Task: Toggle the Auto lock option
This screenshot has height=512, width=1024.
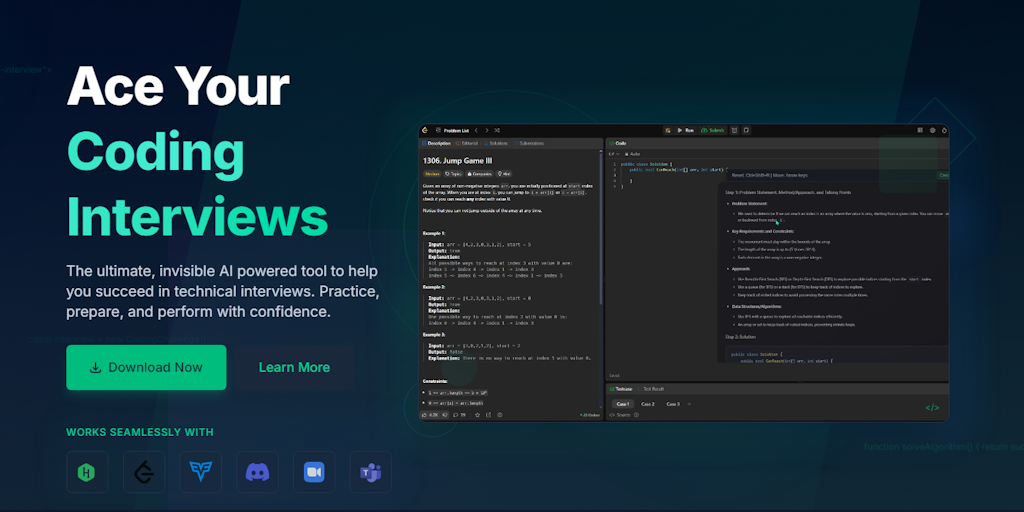Action: click(632, 154)
